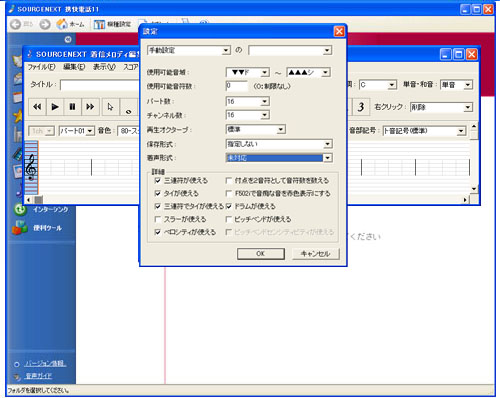Screen dimensions: 500x398
Task: Click the score vertical scrollbar up arrow
Action: [474, 127]
